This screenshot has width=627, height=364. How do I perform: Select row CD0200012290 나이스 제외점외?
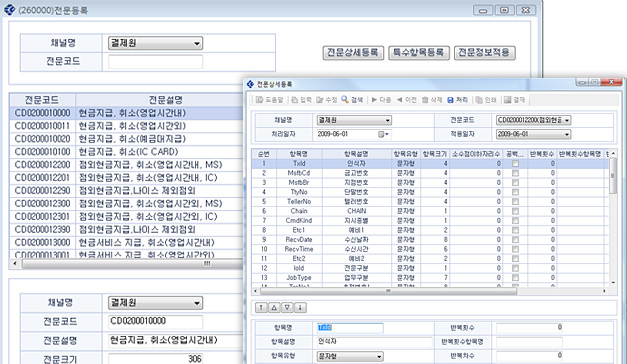(x=126, y=191)
